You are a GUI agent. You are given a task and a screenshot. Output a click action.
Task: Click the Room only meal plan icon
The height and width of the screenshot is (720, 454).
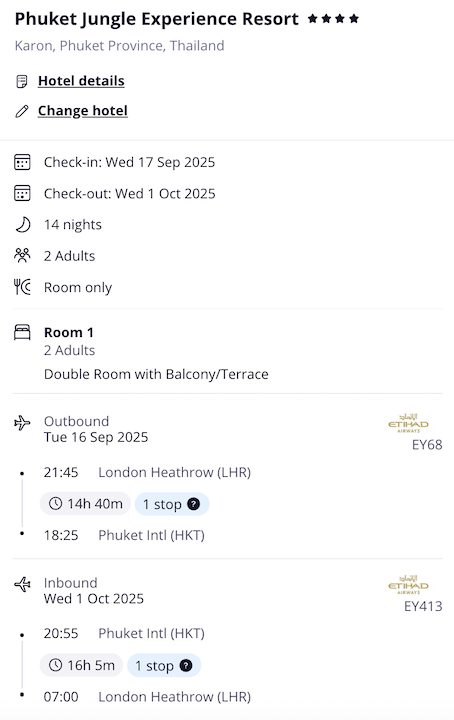(x=22, y=287)
